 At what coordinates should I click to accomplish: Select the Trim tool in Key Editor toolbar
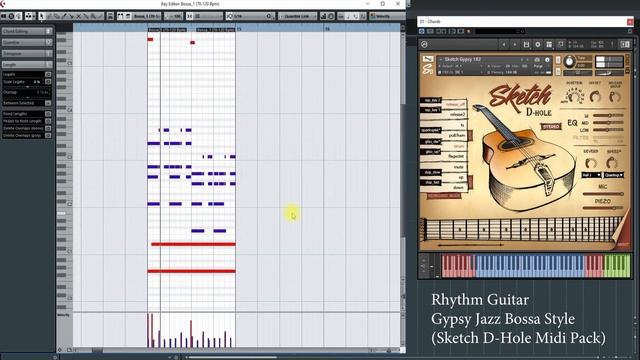point(64,16)
